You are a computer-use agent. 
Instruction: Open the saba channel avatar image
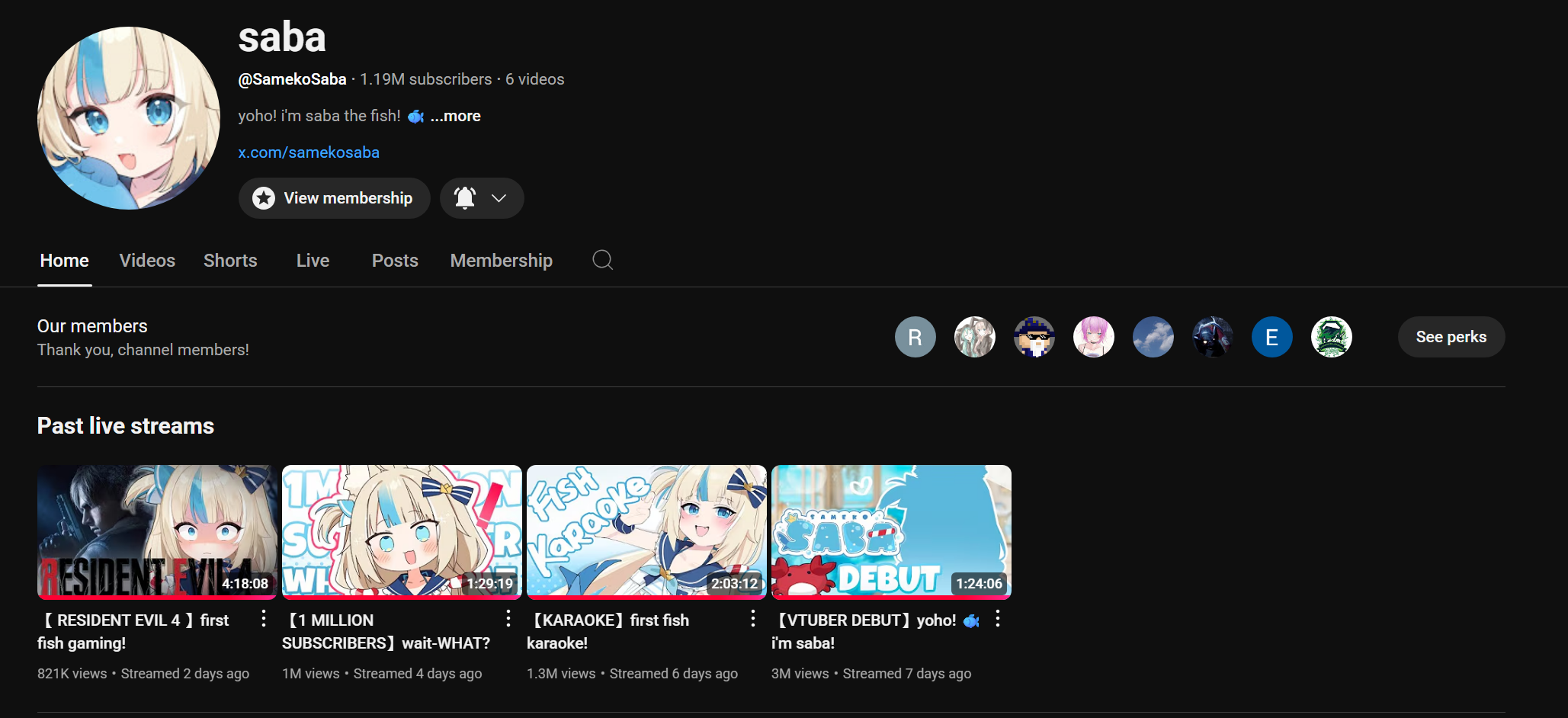coord(129,118)
